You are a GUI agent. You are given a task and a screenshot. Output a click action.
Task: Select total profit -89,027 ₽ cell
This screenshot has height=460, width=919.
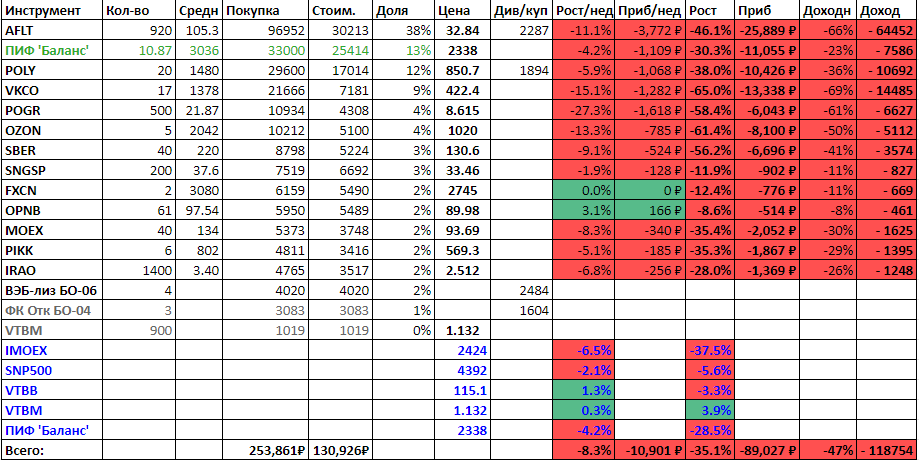pyautogui.click(x=766, y=451)
